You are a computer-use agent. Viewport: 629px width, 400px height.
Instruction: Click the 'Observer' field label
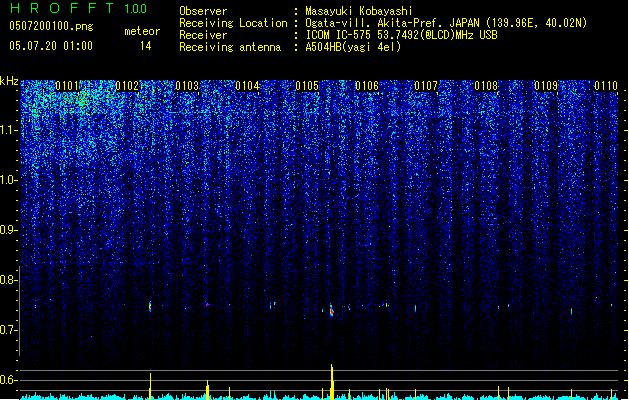coord(203,11)
